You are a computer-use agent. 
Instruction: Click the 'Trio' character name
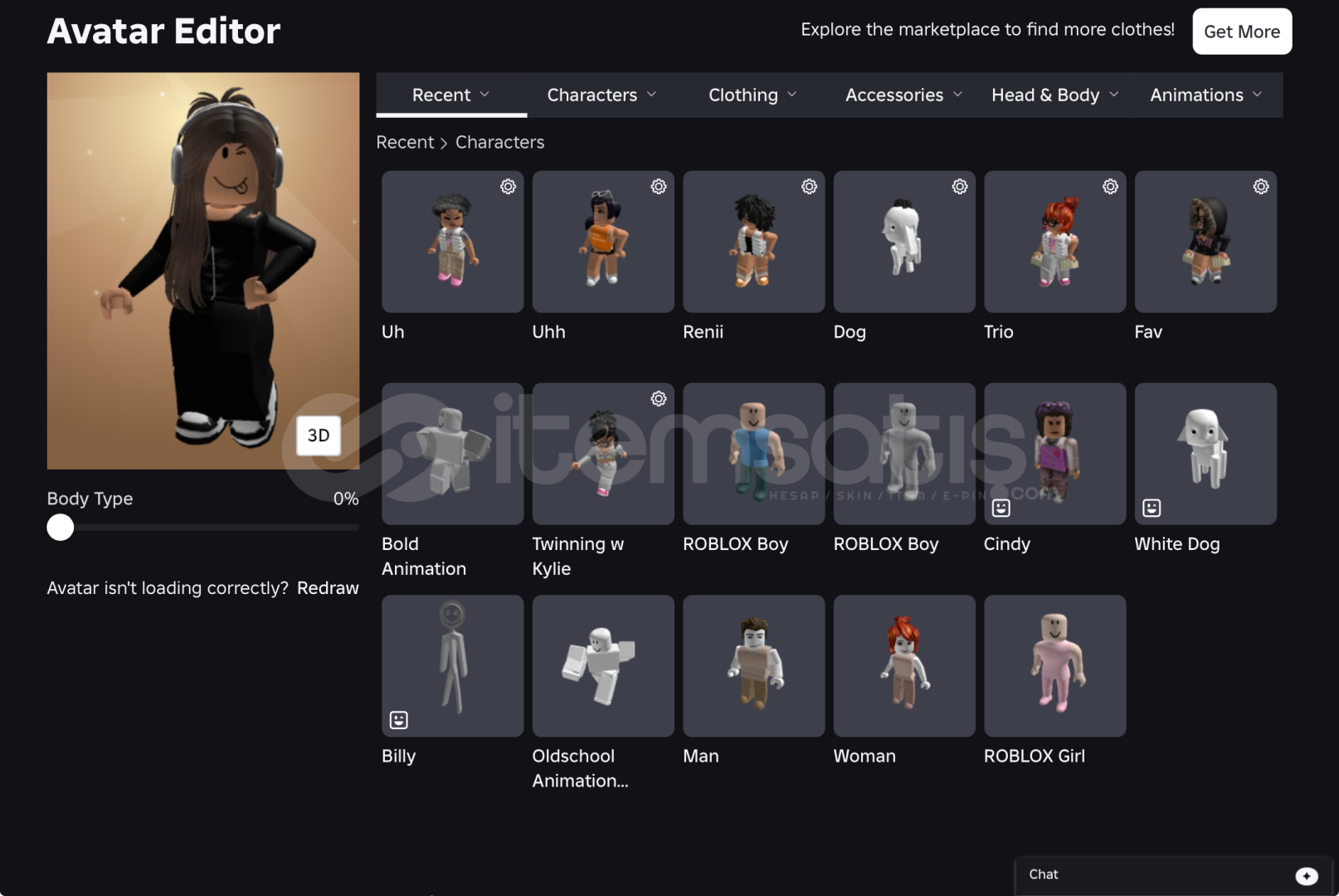coord(999,332)
